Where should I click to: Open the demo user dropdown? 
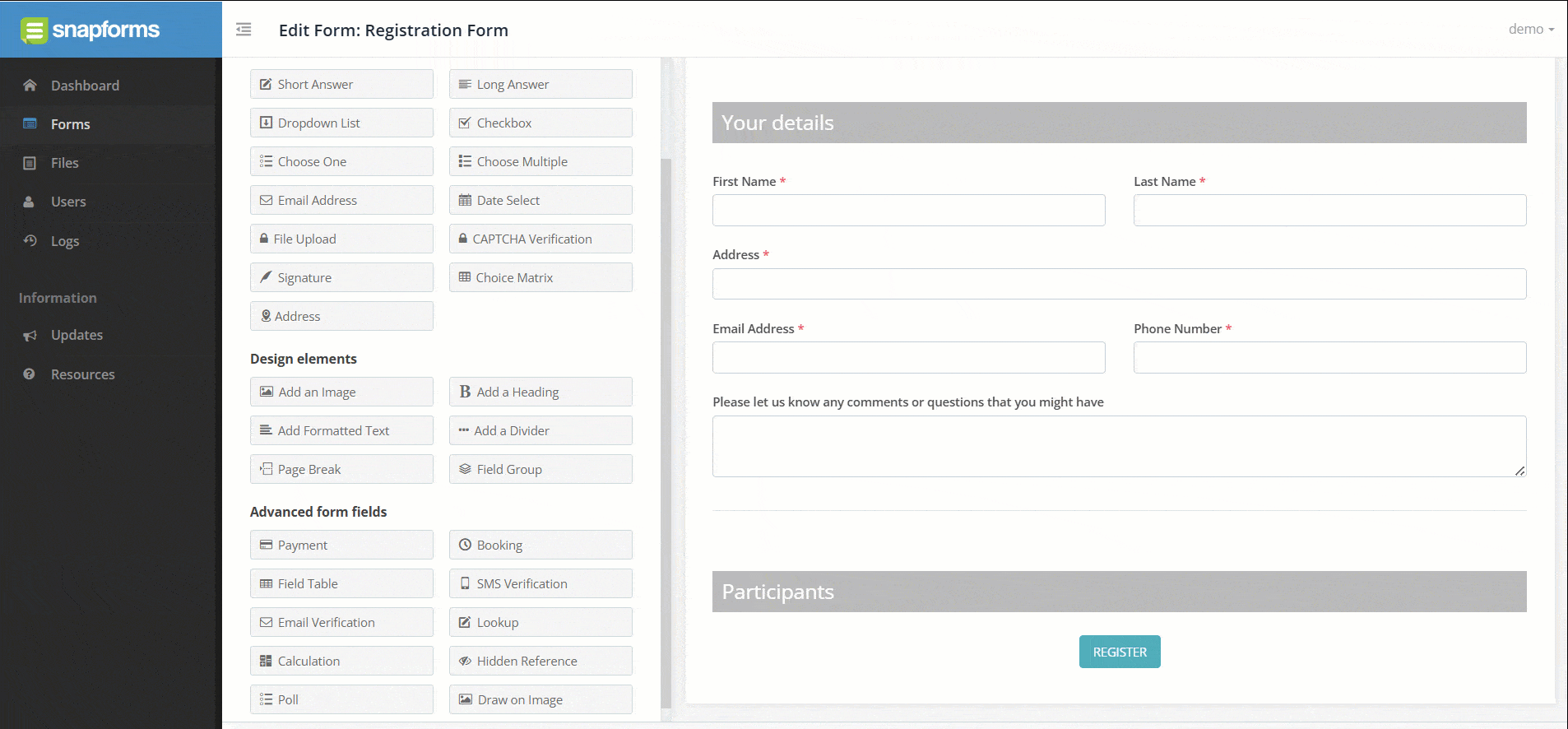click(1531, 30)
